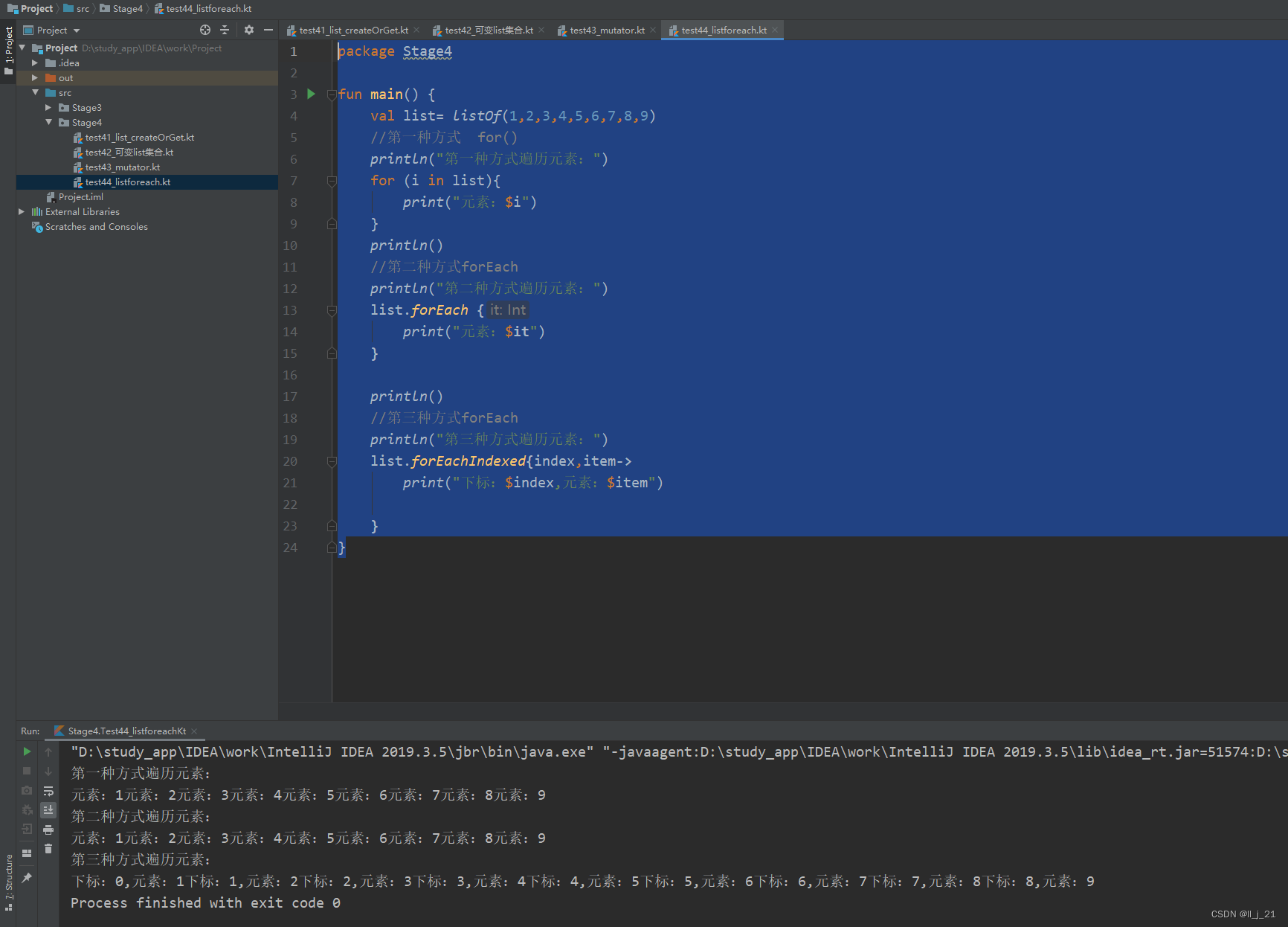This screenshot has width=1288, height=927.
Task: Click the Up the Stack Trace arrow
Action: [48, 752]
